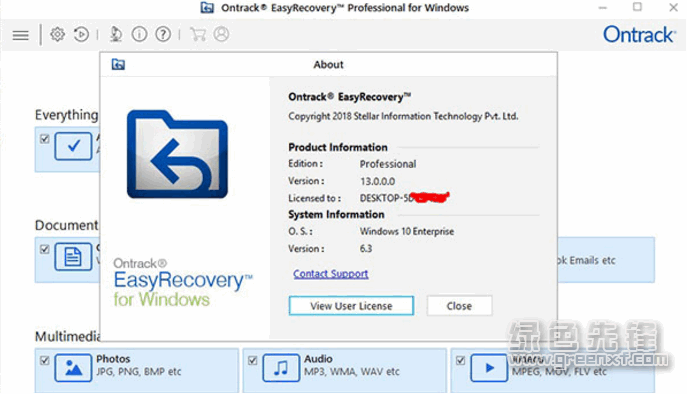Click the large EasyRecovery folder logo
The width and height of the screenshot is (687, 394).
point(177,154)
